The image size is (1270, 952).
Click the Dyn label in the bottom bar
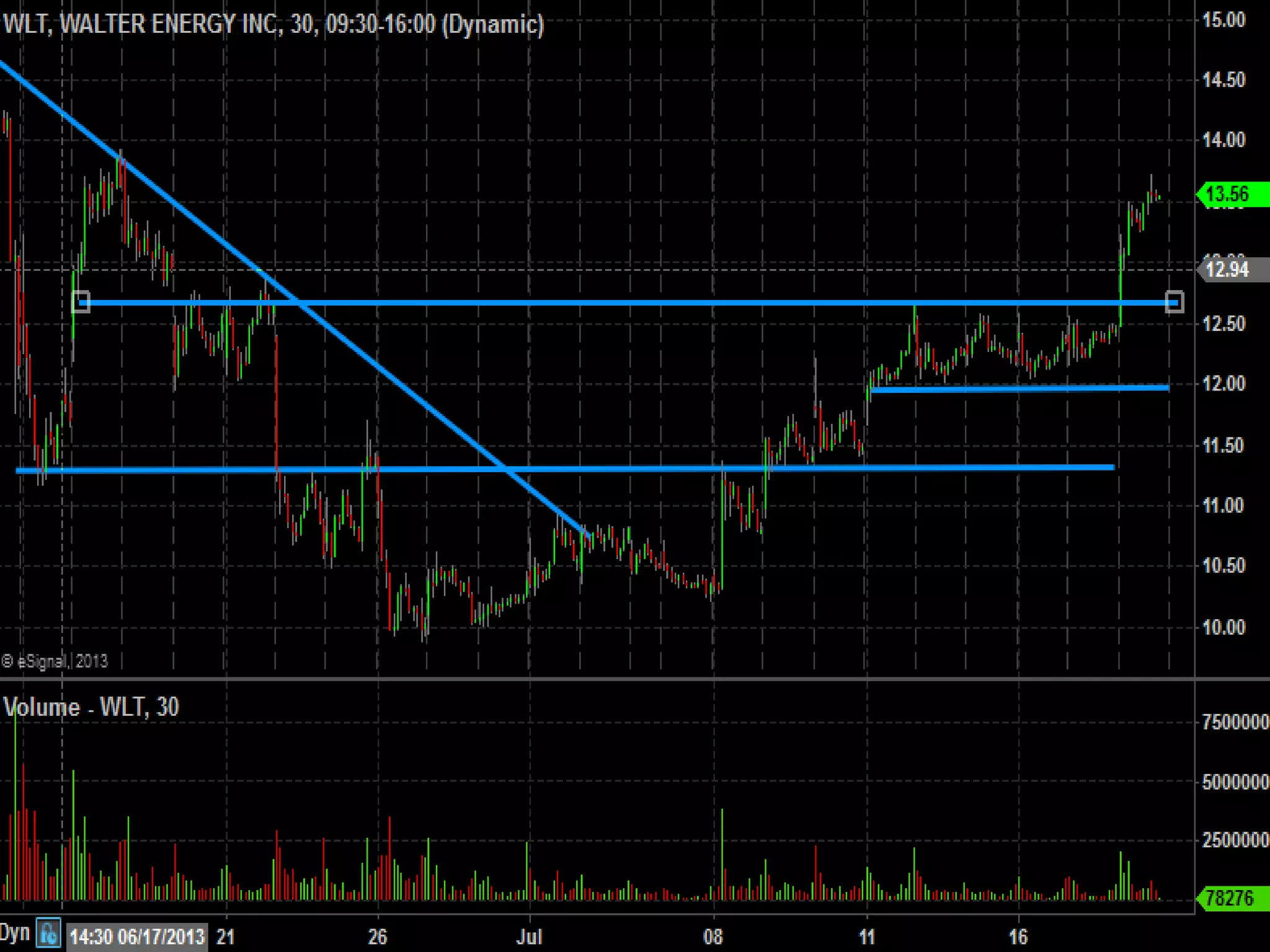(x=15, y=932)
